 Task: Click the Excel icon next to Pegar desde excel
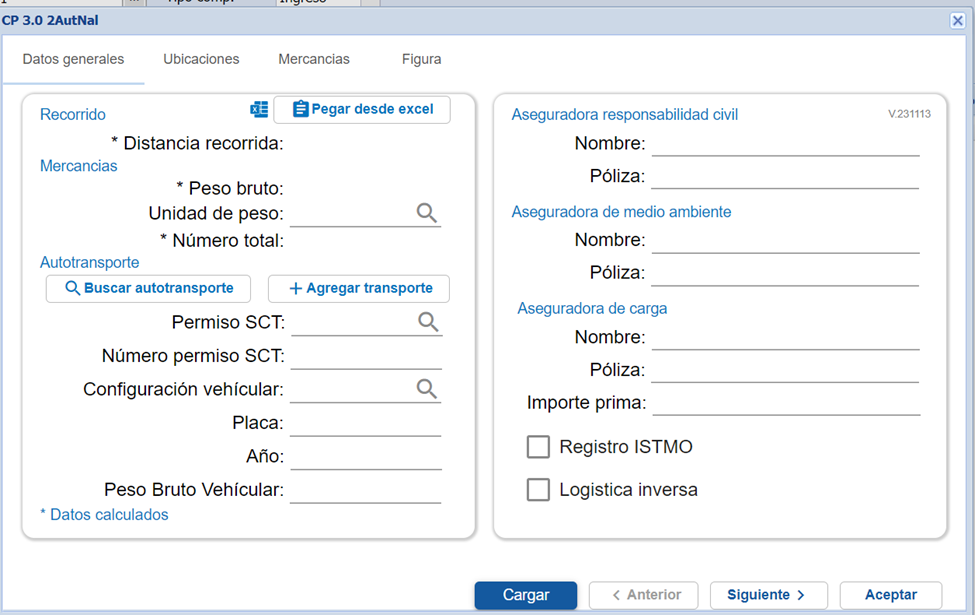[259, 109]
